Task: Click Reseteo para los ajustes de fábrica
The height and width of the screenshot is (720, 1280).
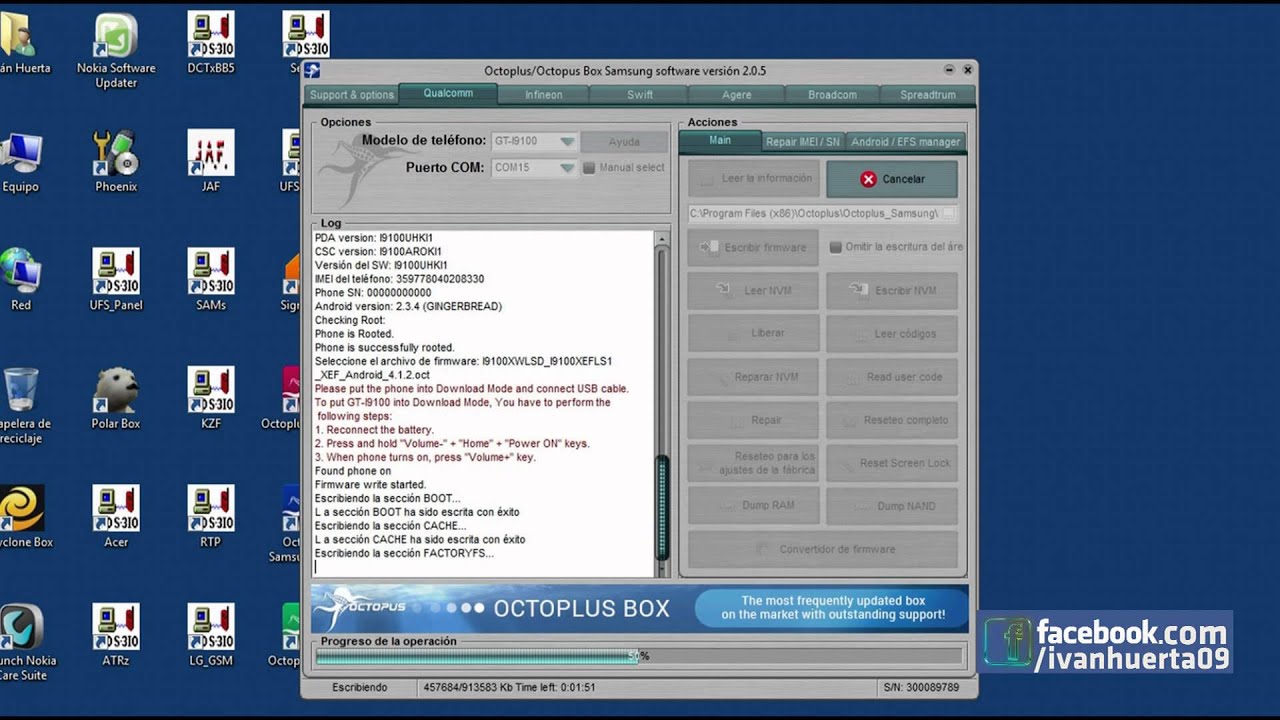Action: click(754, 463)
